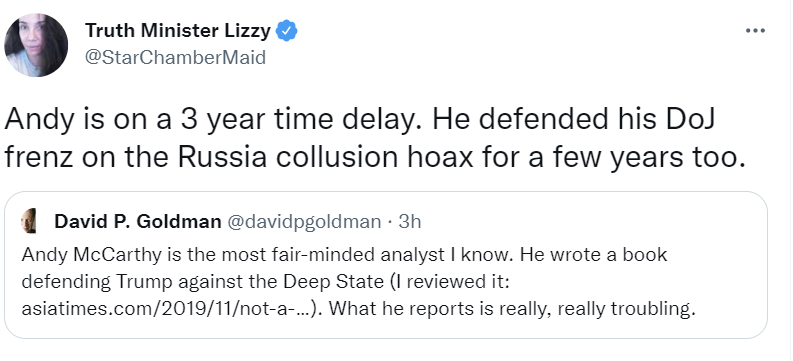Open Truth Minister Lizzy's profile picture

[x=36, y=45]
